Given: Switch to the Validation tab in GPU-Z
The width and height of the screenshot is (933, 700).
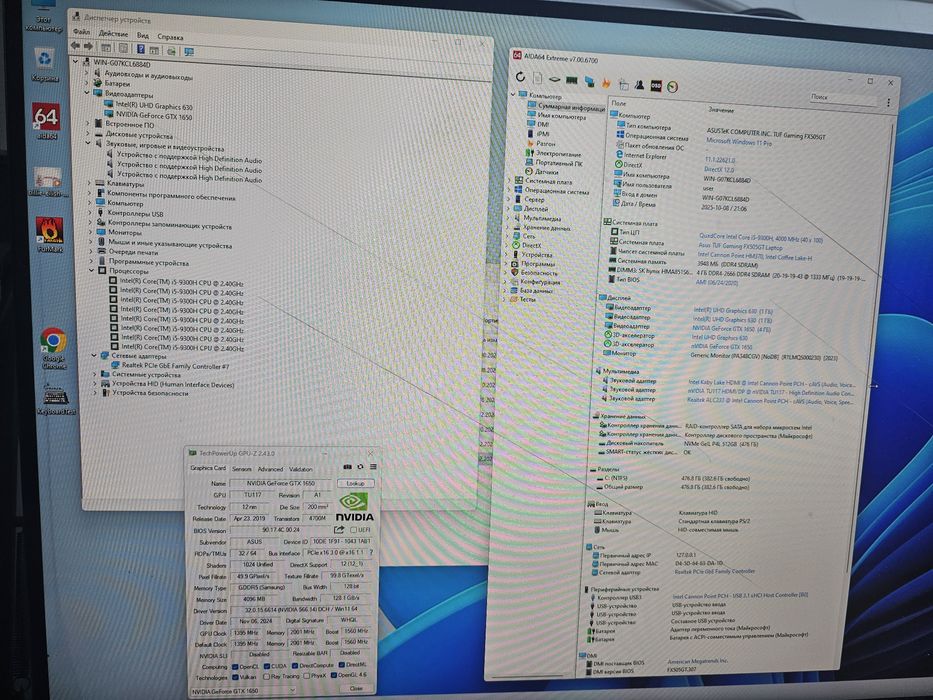Looking at the screenshot, I should [x=300, y=469].
